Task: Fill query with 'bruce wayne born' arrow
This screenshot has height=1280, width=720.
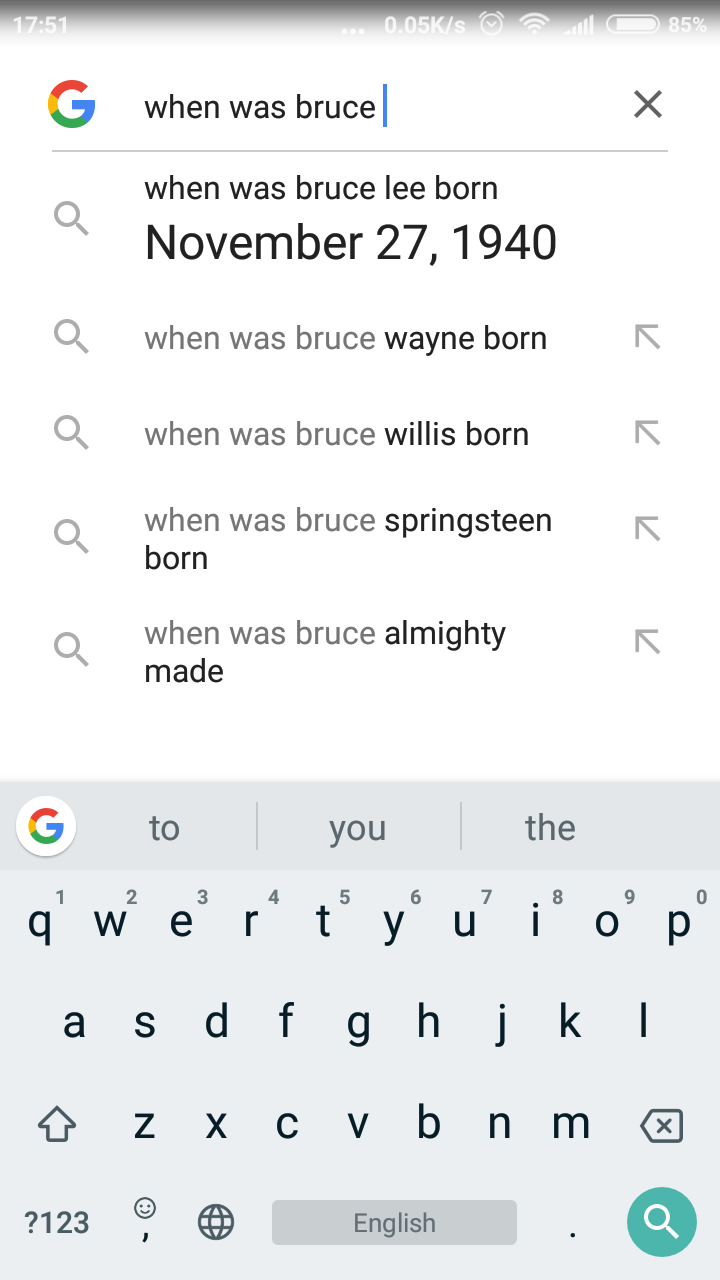Action: click(648, 338)
